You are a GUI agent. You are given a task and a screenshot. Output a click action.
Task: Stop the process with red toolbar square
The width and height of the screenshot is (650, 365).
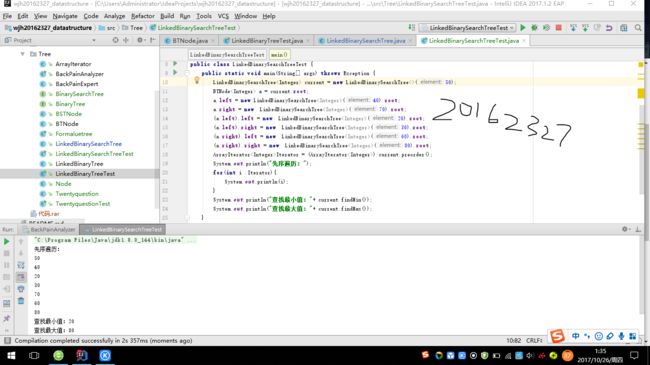pos(558,28)
